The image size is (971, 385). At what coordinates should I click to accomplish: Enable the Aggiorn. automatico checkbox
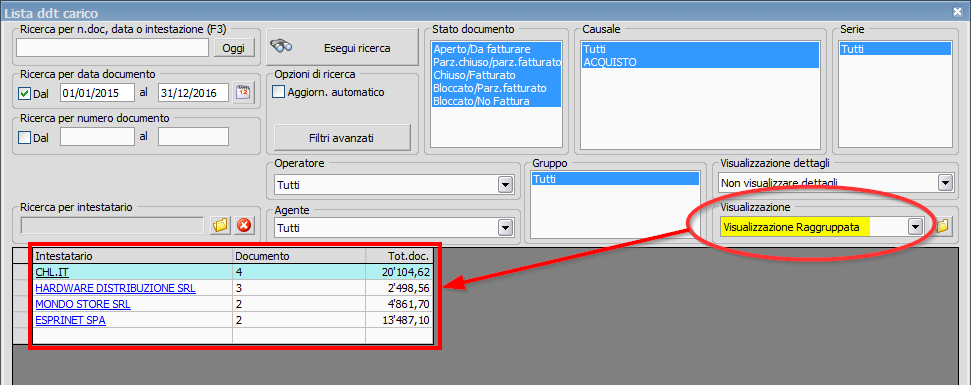coord(279,92)
